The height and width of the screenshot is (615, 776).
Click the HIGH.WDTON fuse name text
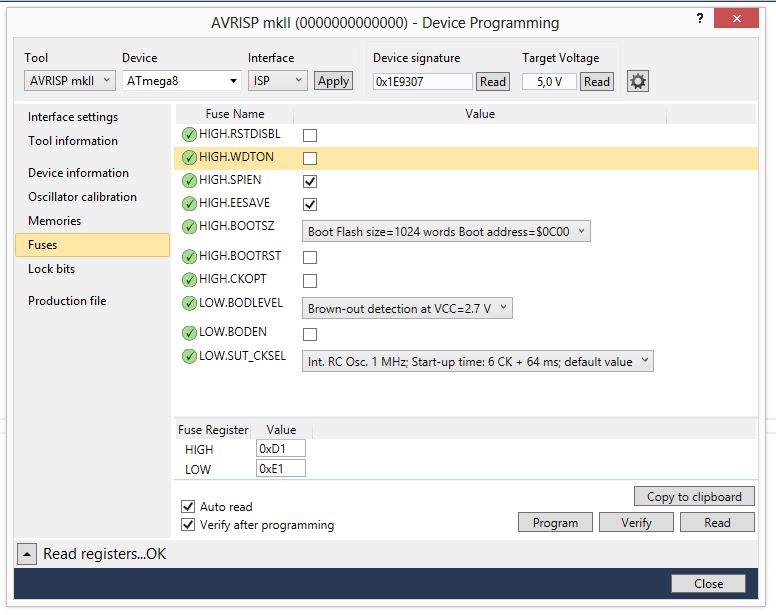236,157
